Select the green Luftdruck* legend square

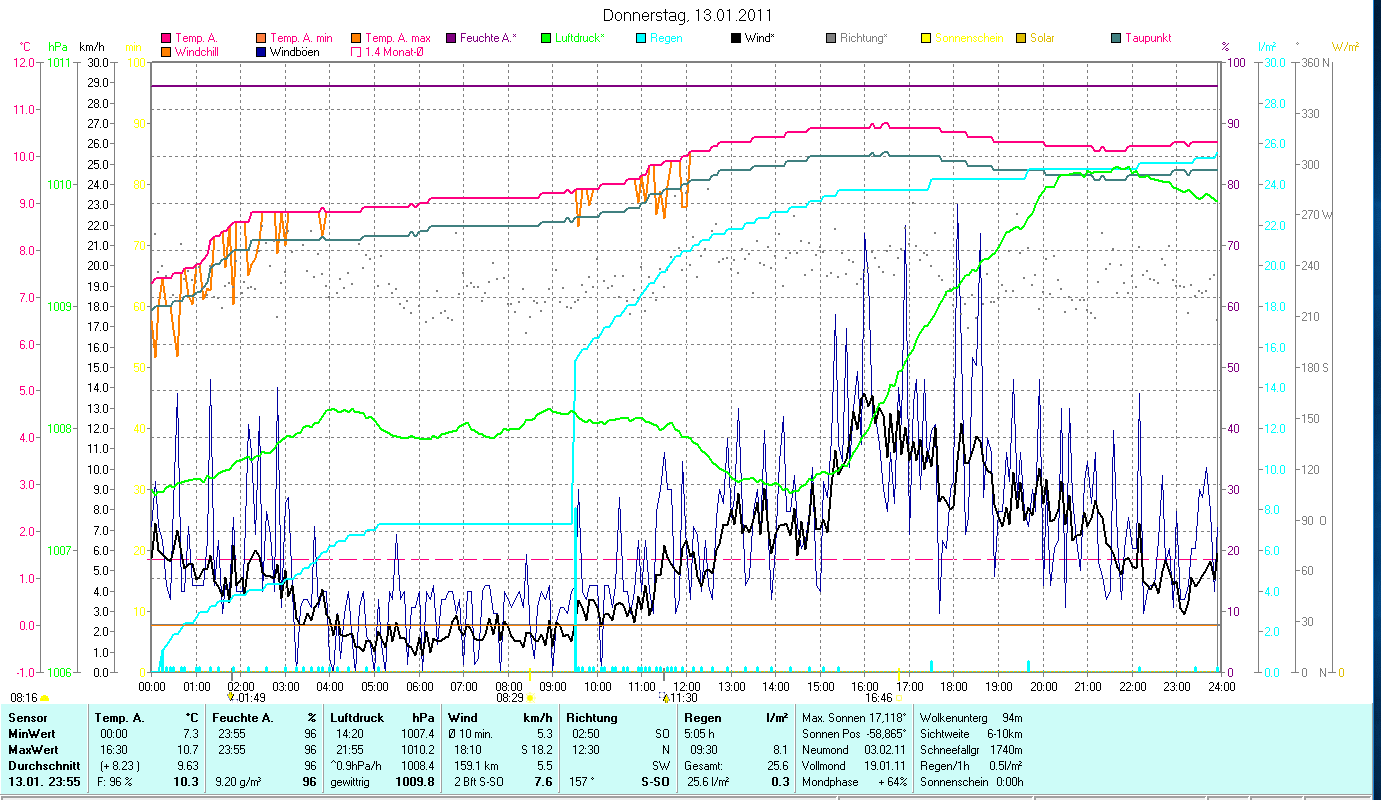coord(545,38)
